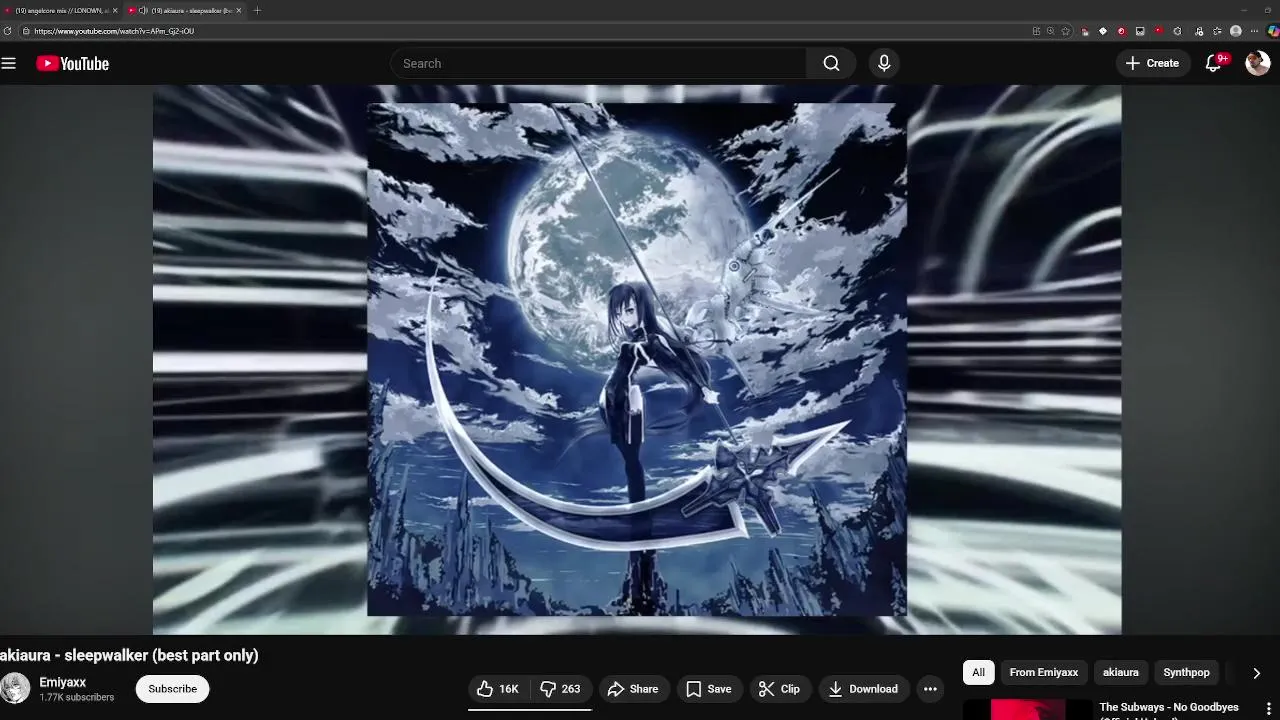
Task: Click the like/dislike ratio bar
Action: 530,709
